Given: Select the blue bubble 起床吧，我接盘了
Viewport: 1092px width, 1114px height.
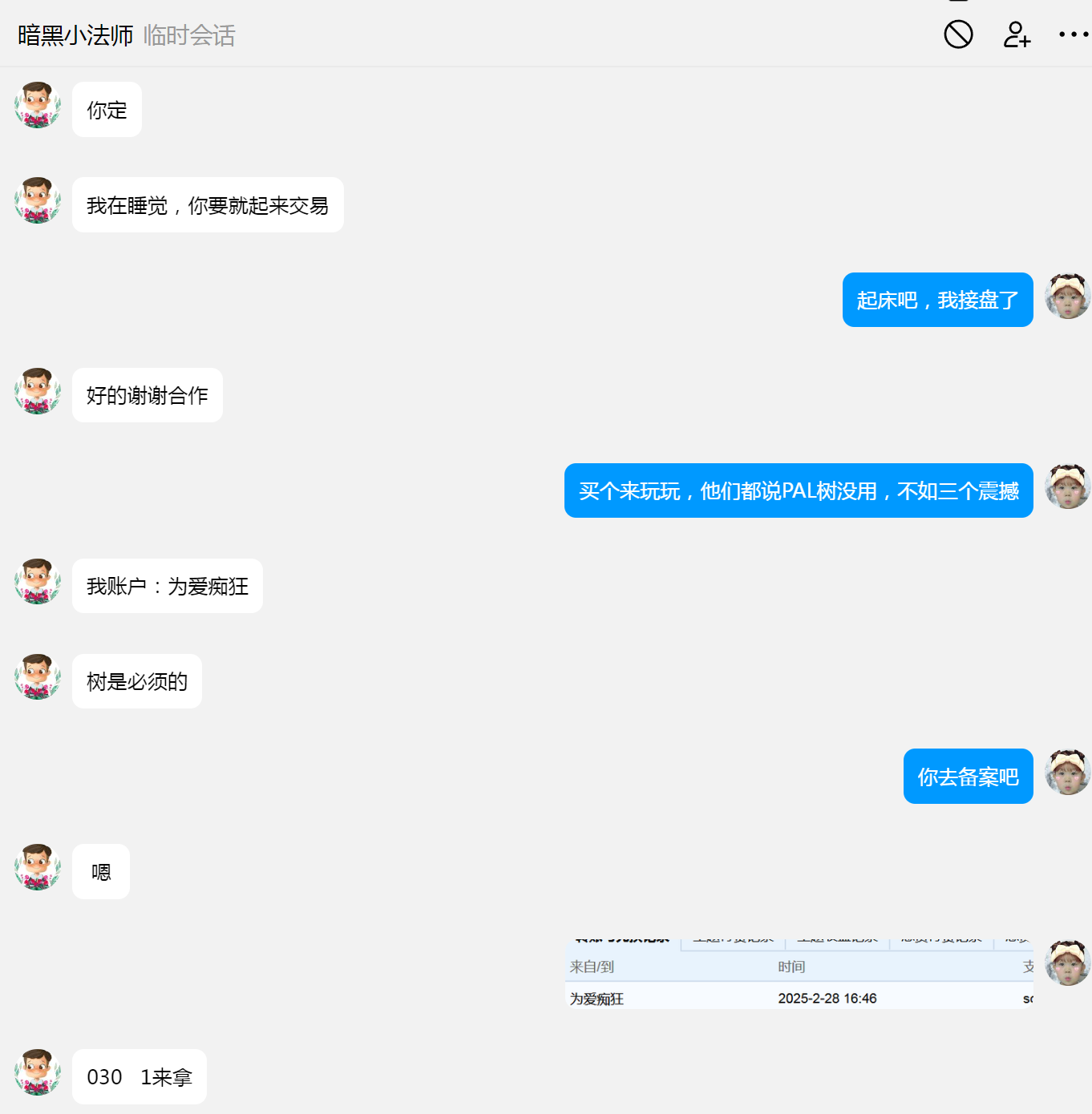Looking at the screenshot, I should [937, 300].
